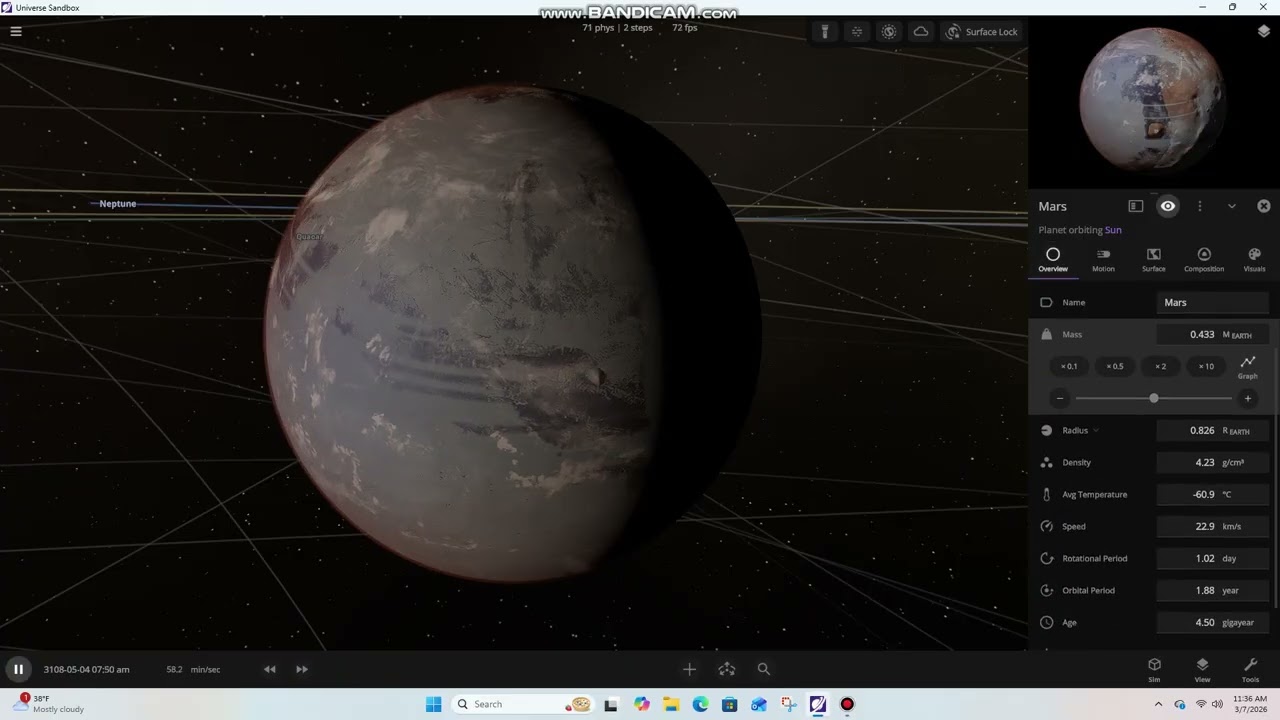
Task: Click the Orbital Period icon
Action: pos(1046,590)
